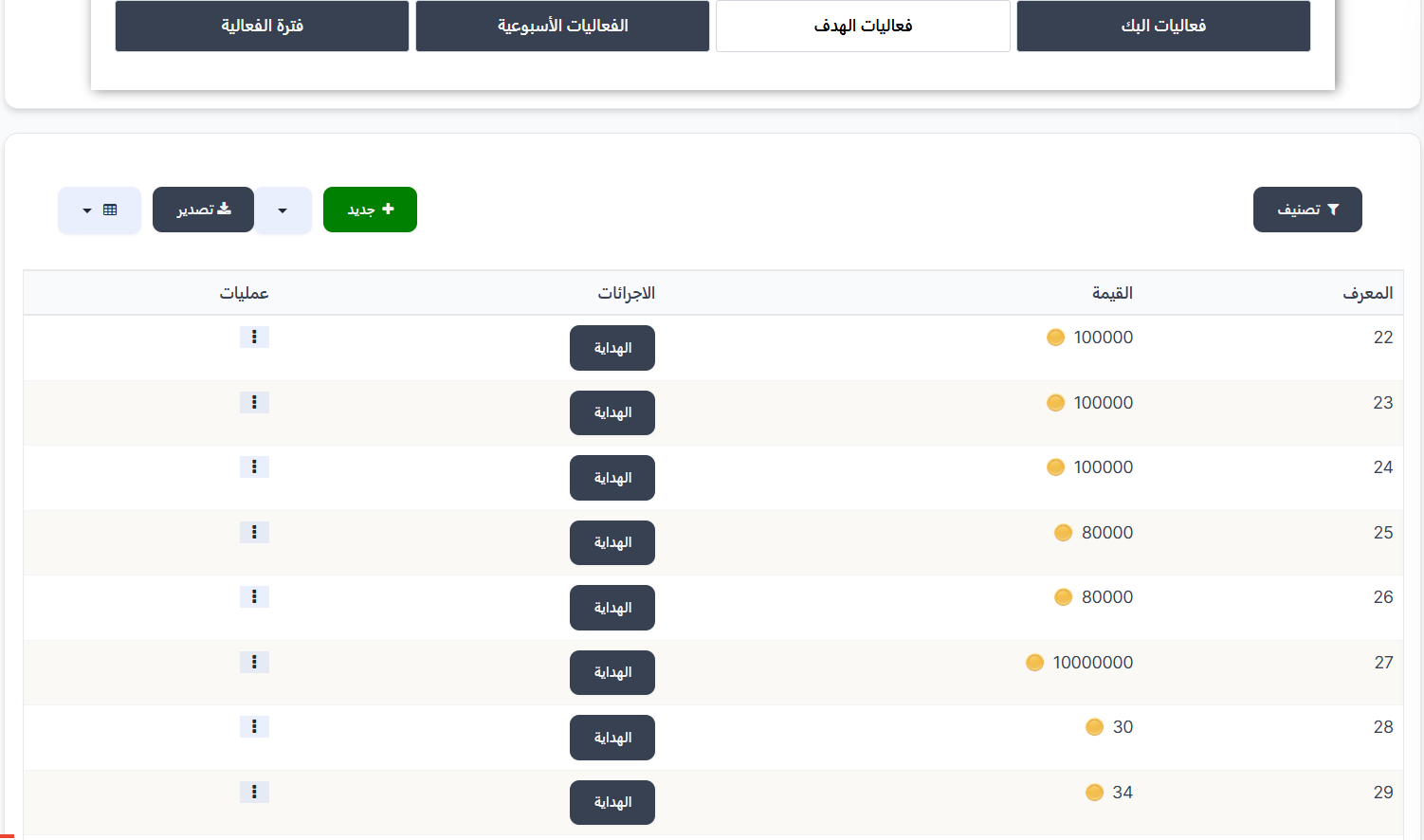Select the value 30 cell
Image resolution: width=1424 pixels, height=840 pixels.
point(1123,727)
